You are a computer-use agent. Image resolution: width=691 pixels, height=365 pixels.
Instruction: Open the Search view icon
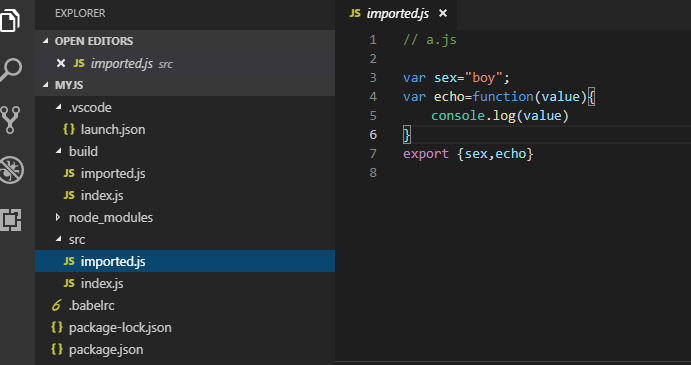coord(11,70)
